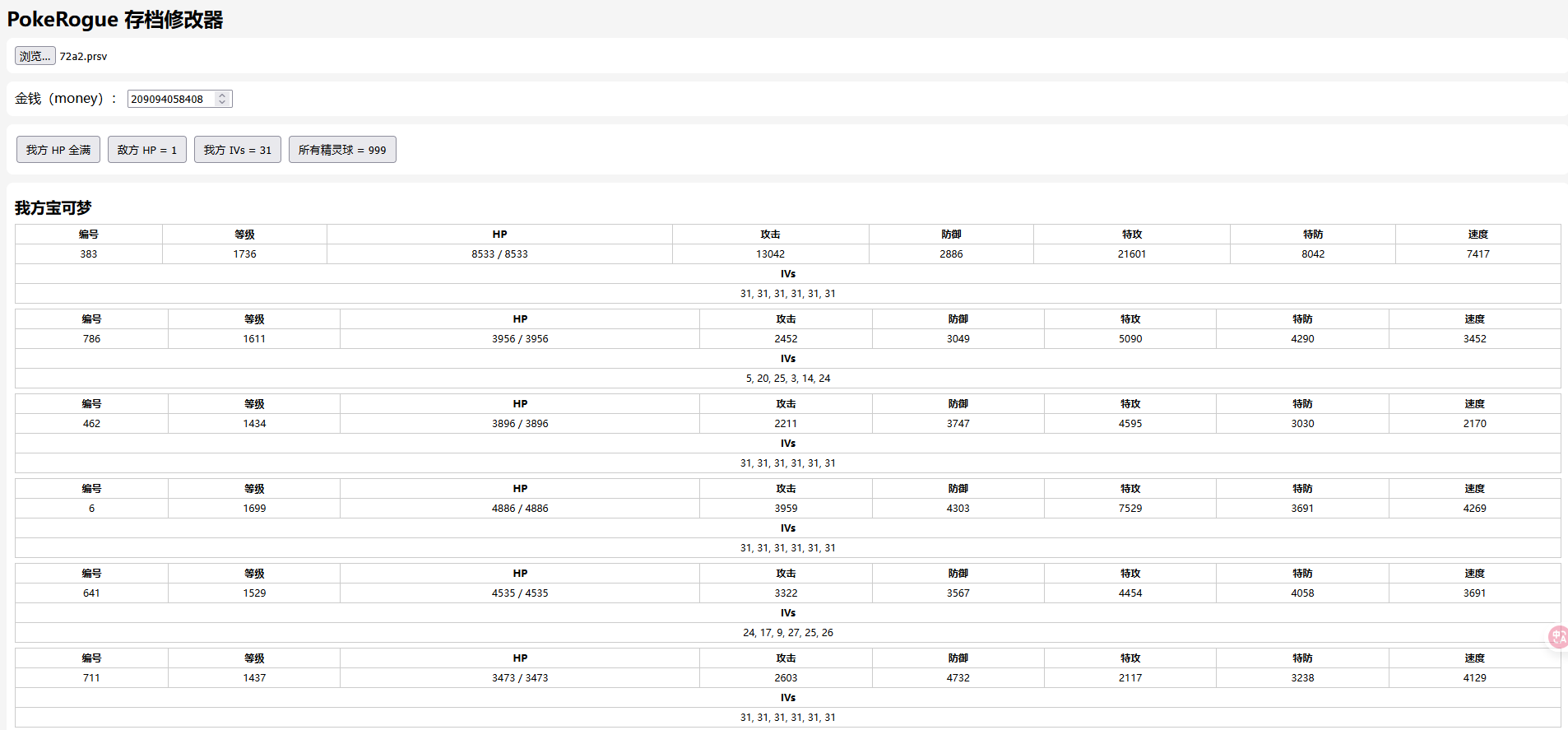Select the IVs row 5, 20, 25, 3, 14, 24
Screen dimensions: 1568x730
coord(787,379)
